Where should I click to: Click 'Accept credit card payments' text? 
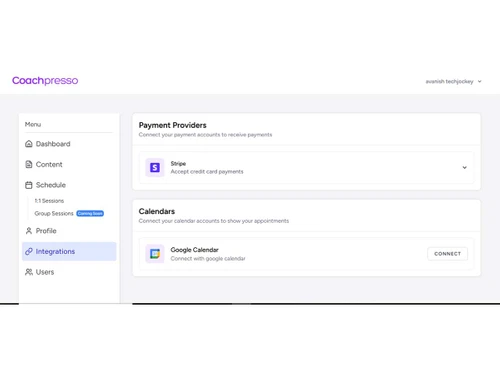click(x=207, y=172)
